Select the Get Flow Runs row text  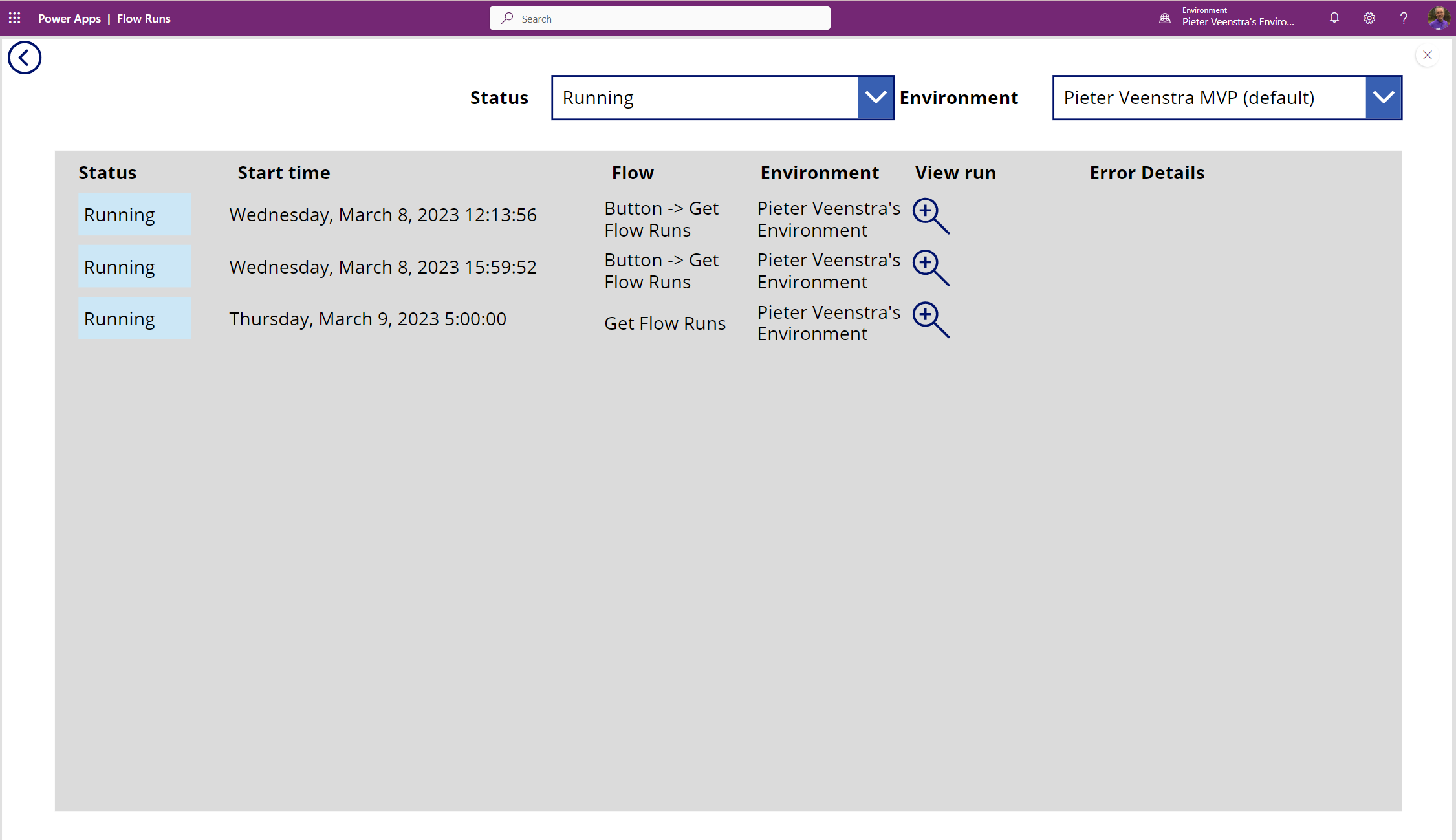(664, 323)
